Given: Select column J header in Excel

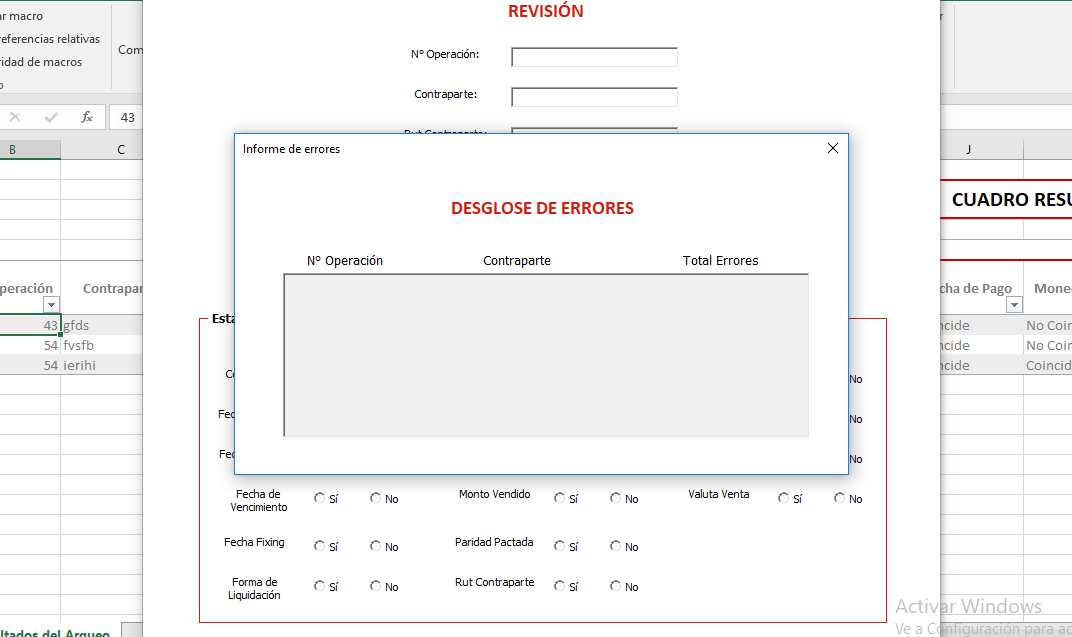Looking at the screenshot, I should click(982, 150).
